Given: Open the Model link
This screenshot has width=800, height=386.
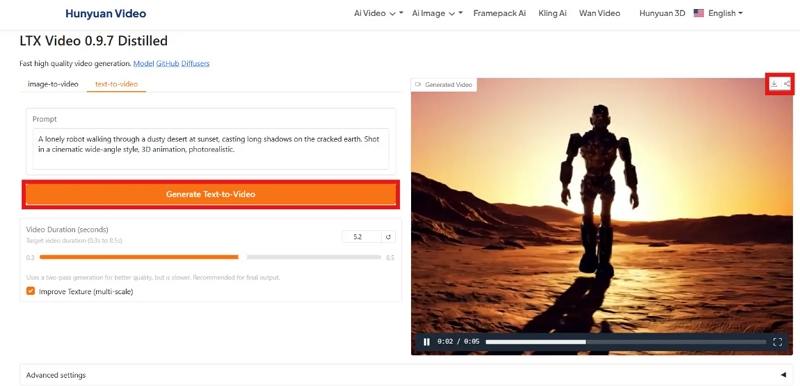Looking at the screenshot, I should 143,64.
